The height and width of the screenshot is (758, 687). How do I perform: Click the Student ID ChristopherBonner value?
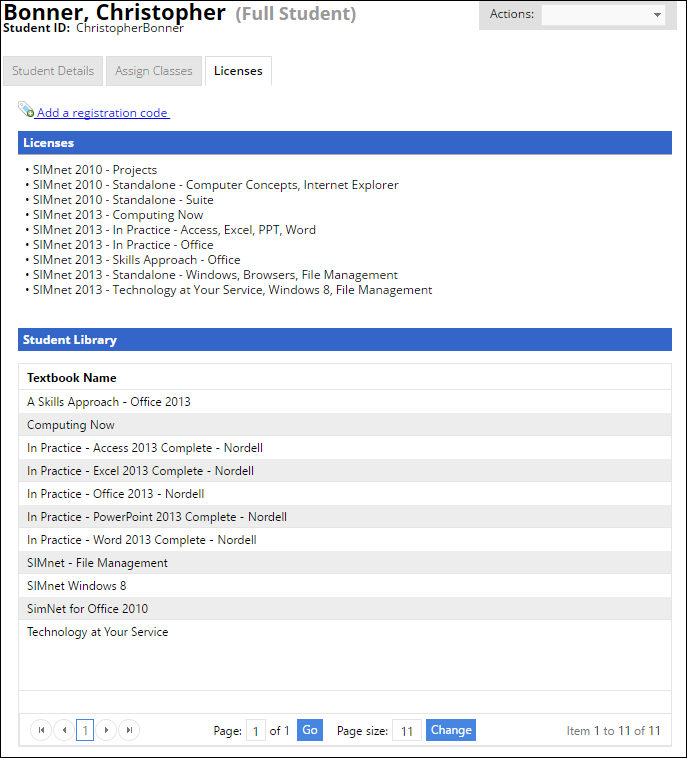coord(130,28)
